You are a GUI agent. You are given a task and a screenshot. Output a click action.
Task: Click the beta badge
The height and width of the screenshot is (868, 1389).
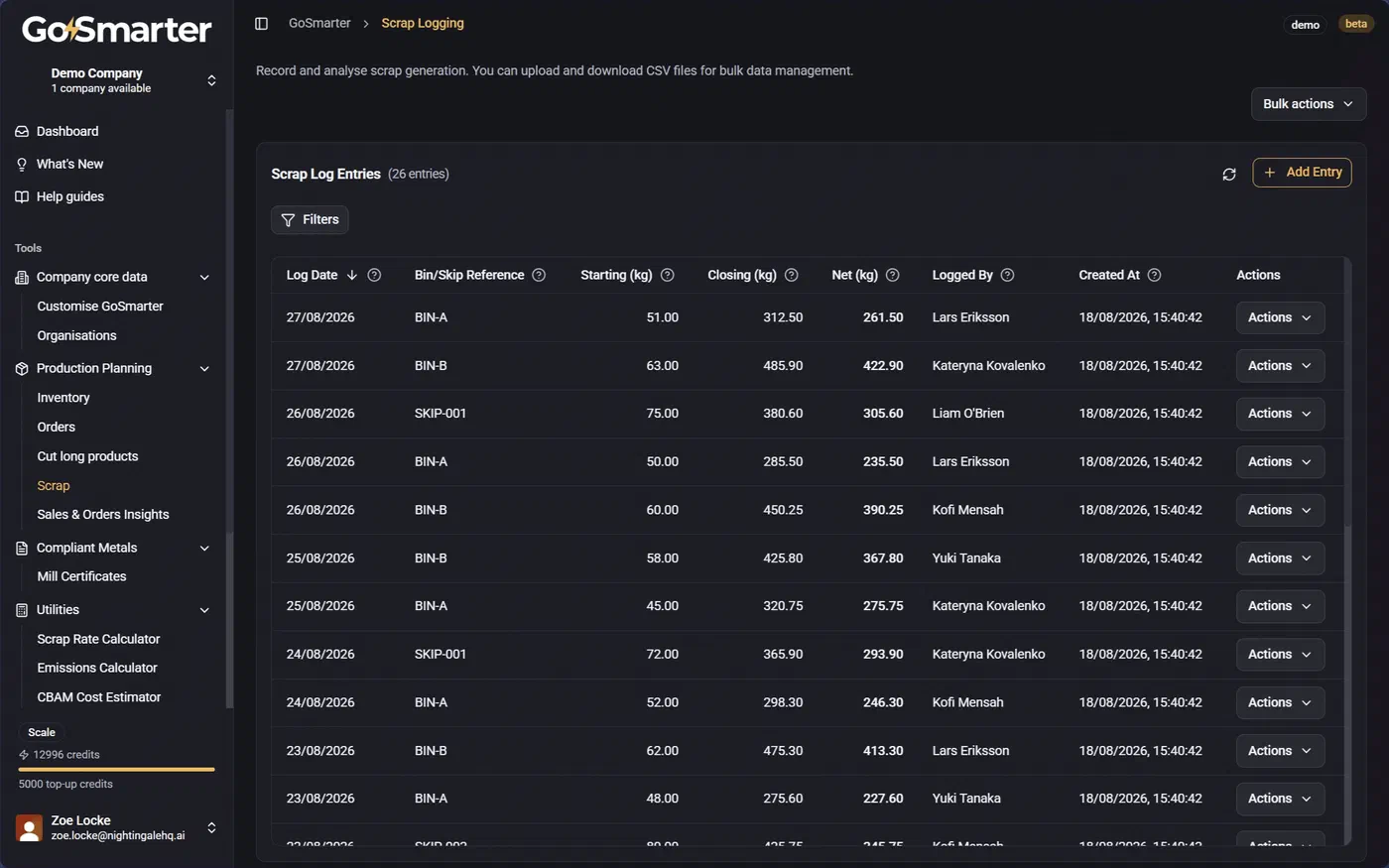pos(1356,24)
